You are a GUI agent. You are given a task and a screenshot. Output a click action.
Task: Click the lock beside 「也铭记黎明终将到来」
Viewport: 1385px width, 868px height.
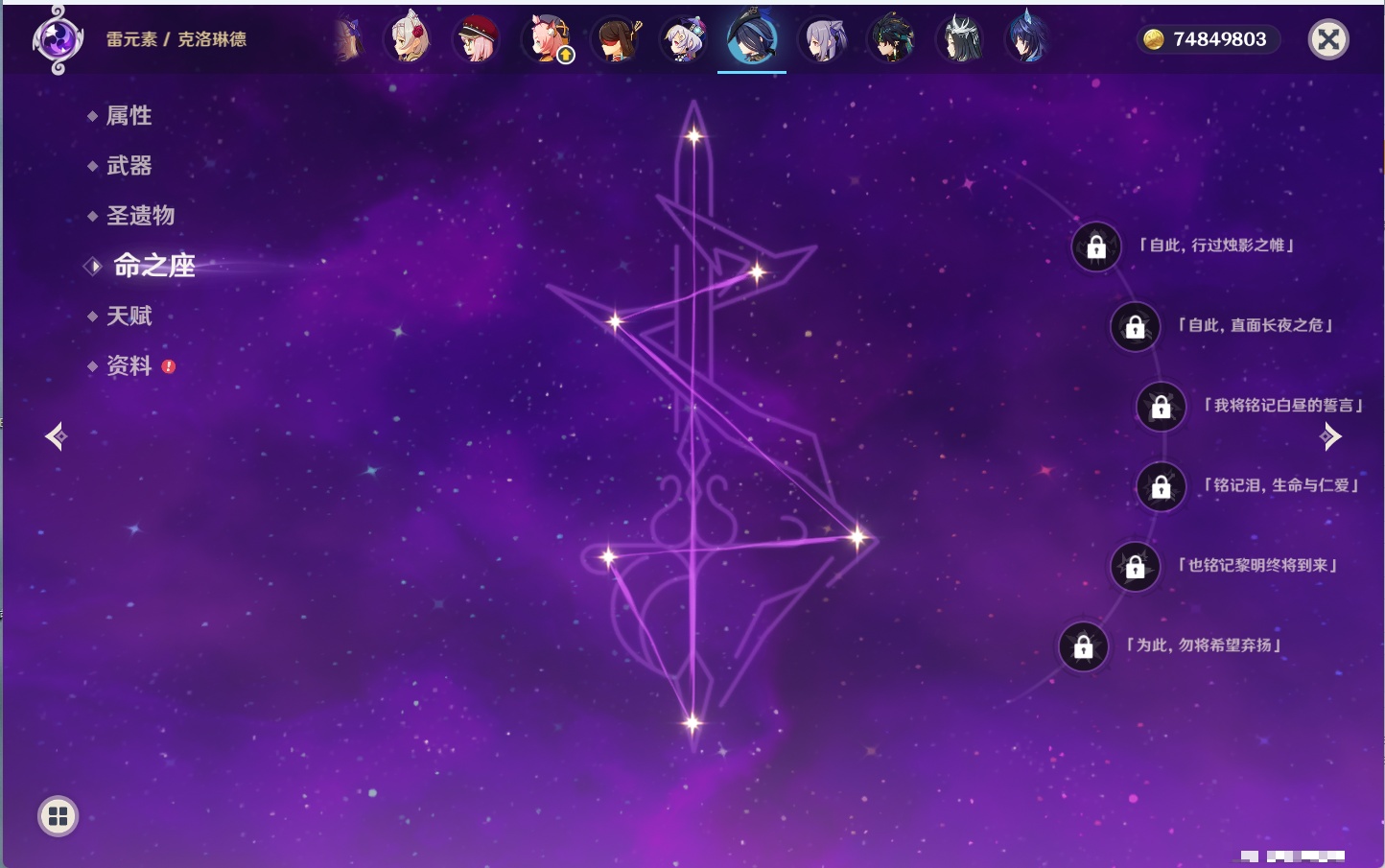1135,567
